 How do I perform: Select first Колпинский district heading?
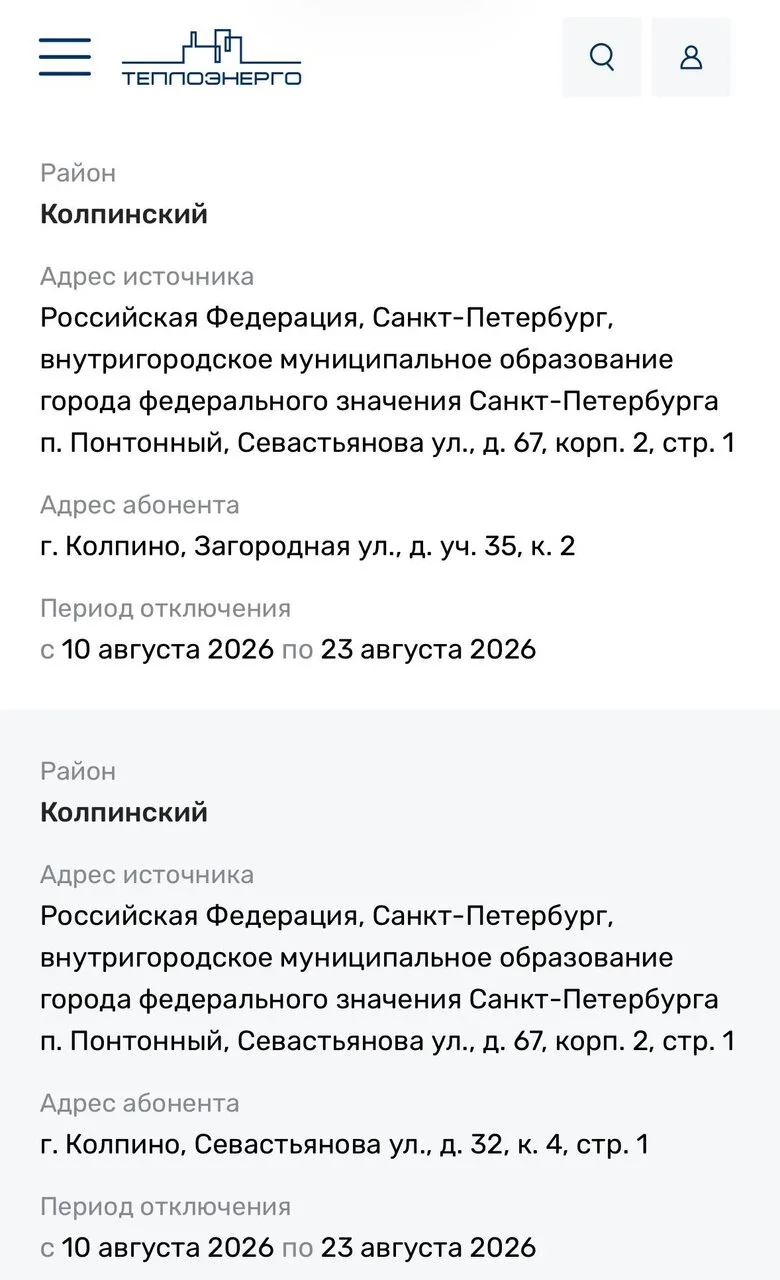coord(124,214)
